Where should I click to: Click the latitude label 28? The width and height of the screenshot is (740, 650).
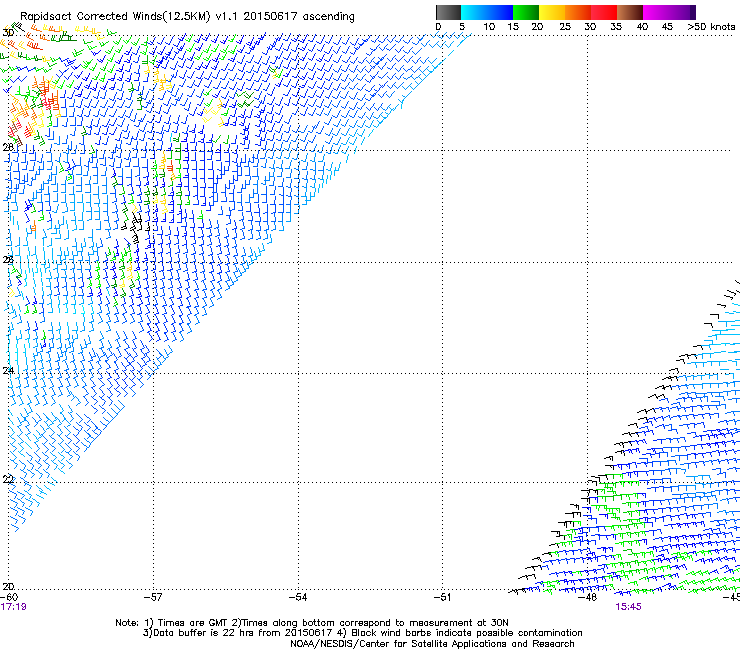coord(8,147)
